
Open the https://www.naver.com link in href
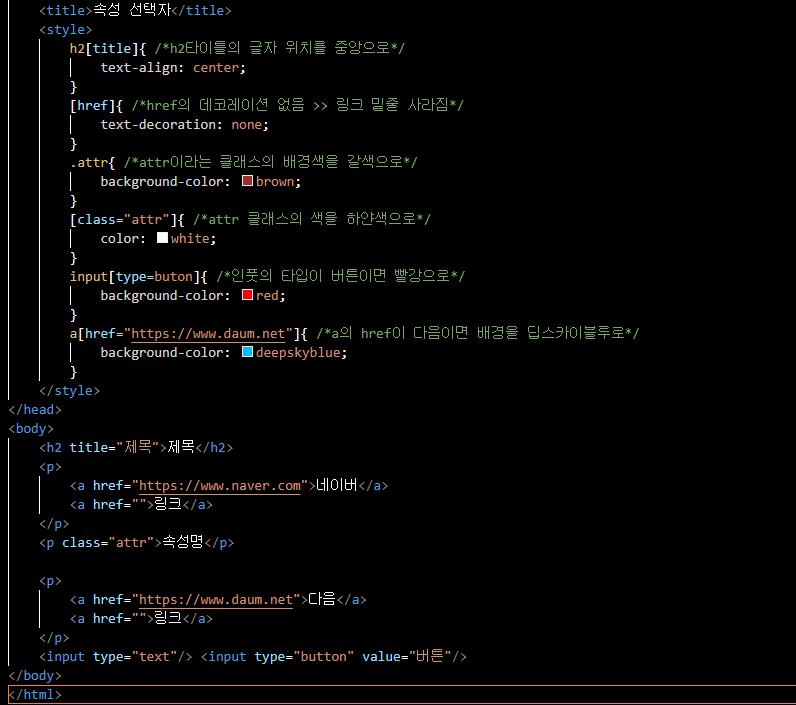pos(220,486)
